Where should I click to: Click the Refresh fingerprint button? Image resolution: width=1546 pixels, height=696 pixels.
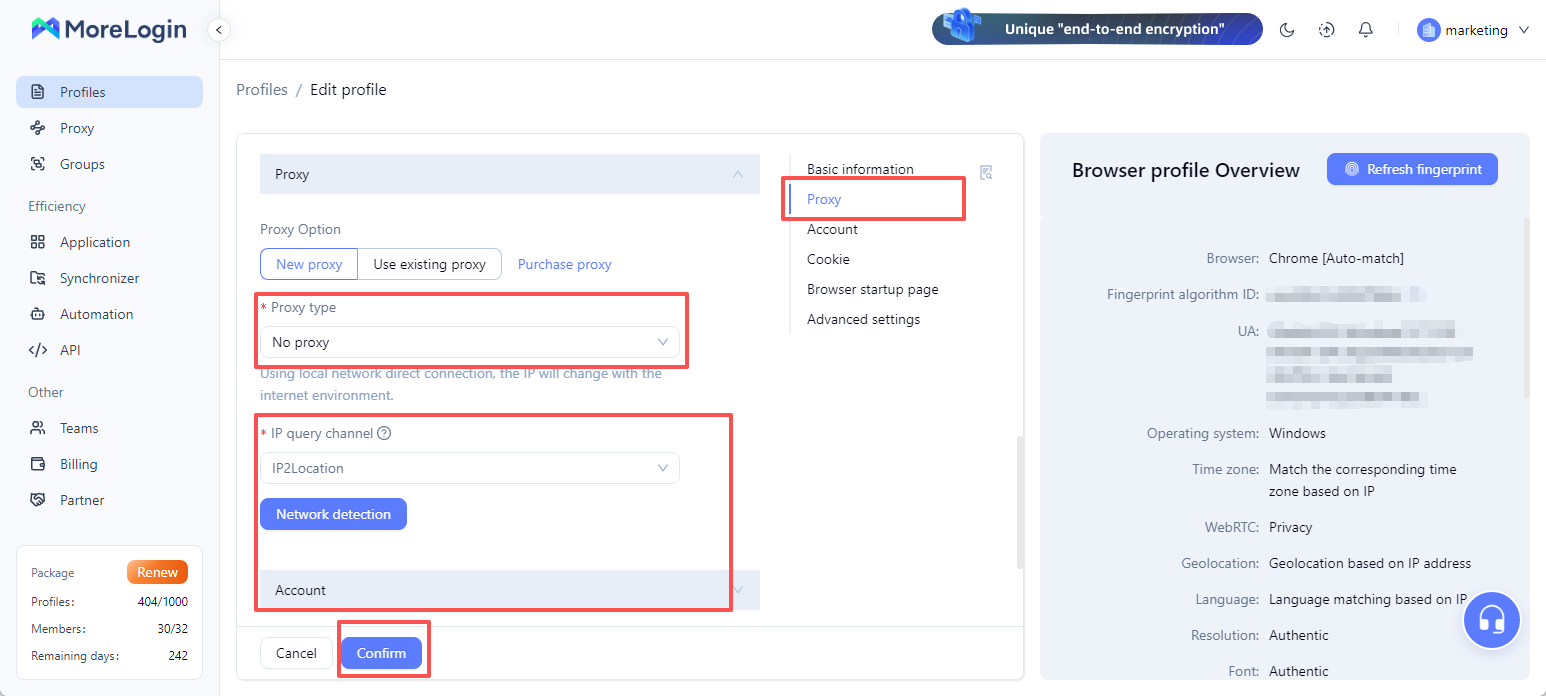point(1412,169)
